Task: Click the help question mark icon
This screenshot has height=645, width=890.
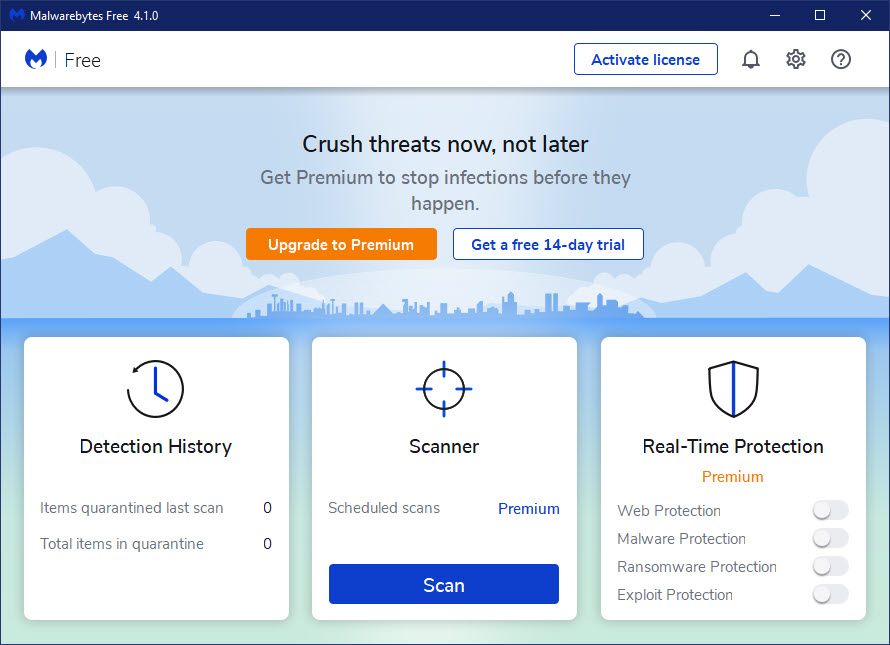Action: pyautogui.click(x=841, y=60)
